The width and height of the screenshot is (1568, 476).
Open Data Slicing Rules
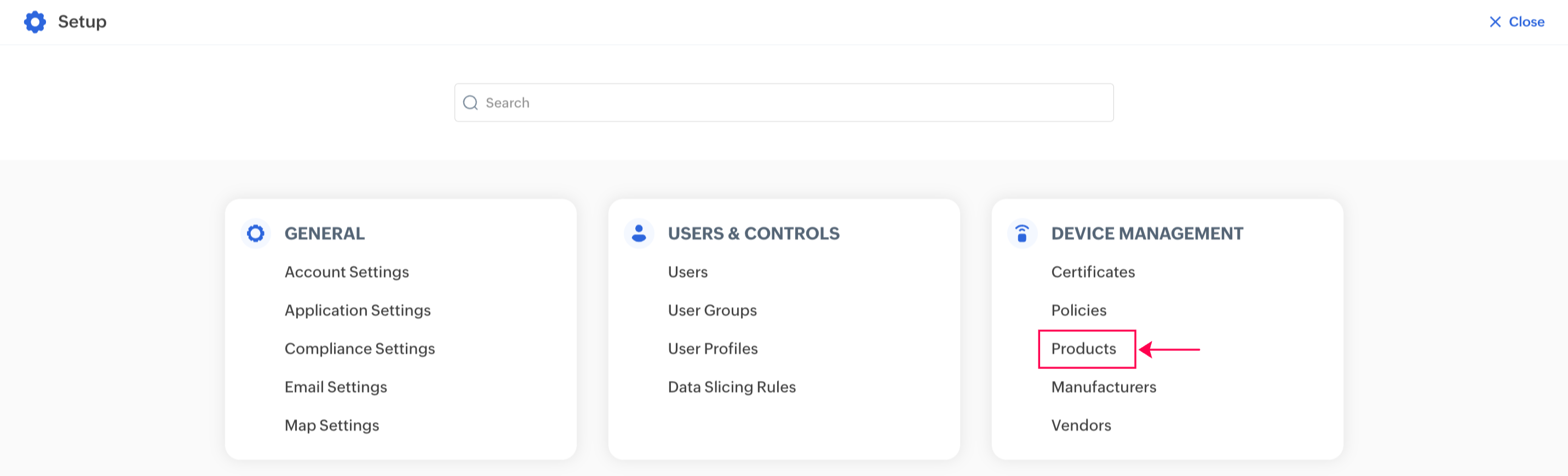[731, 387]
